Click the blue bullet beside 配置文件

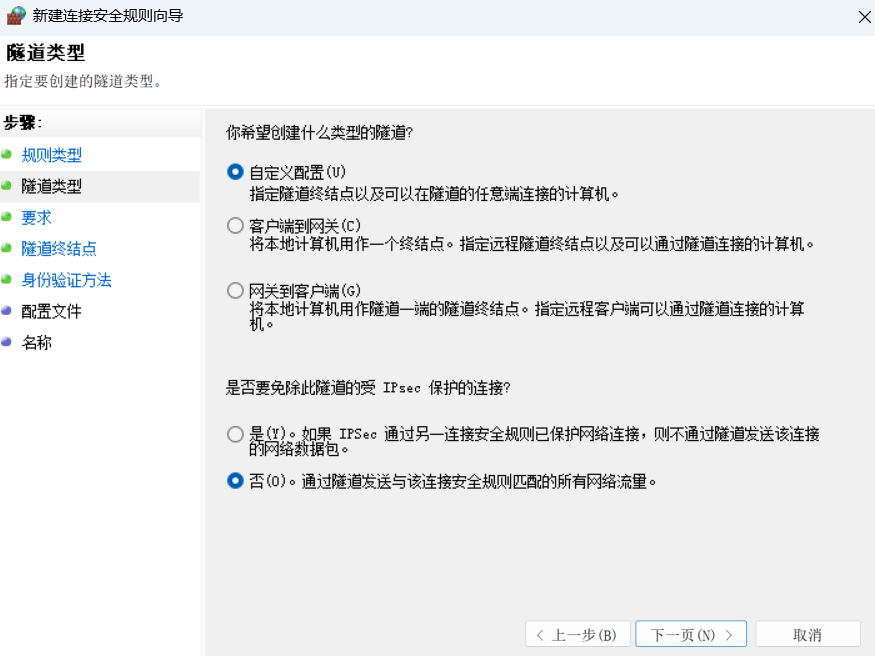7,310
